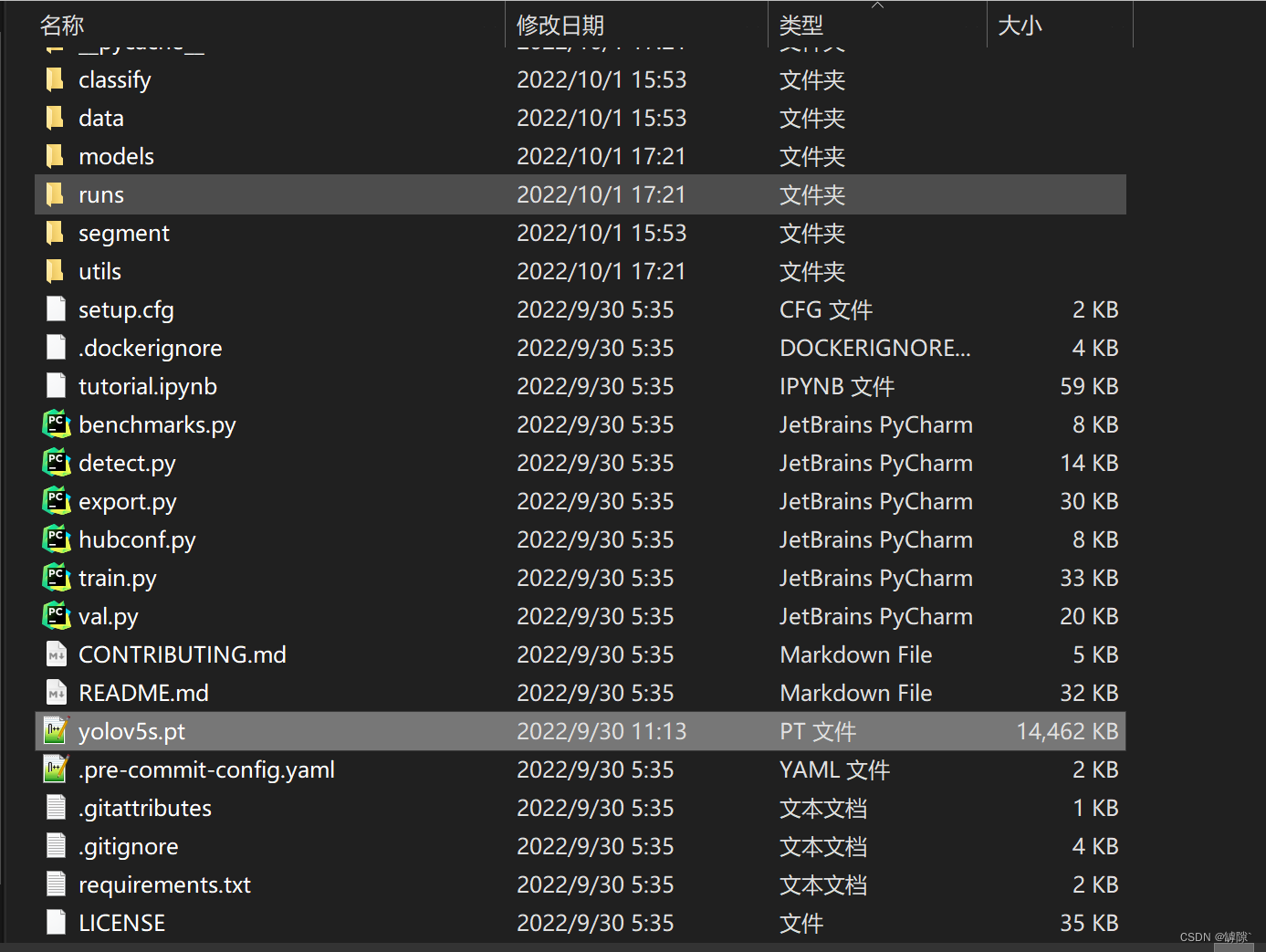Click the tutorial.ipynb file icon
The height and width of the screenshot is (952, 1266).
point(56,386)
